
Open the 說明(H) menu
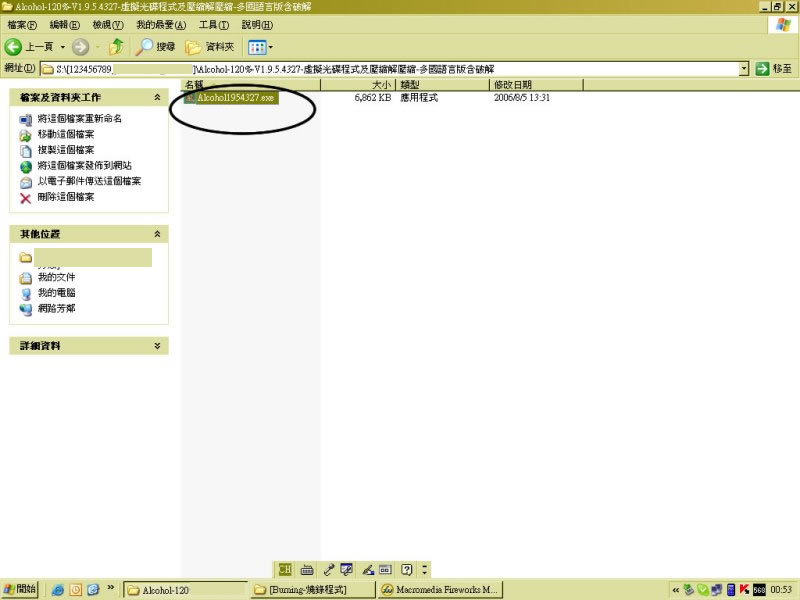(x=257, y=24)
